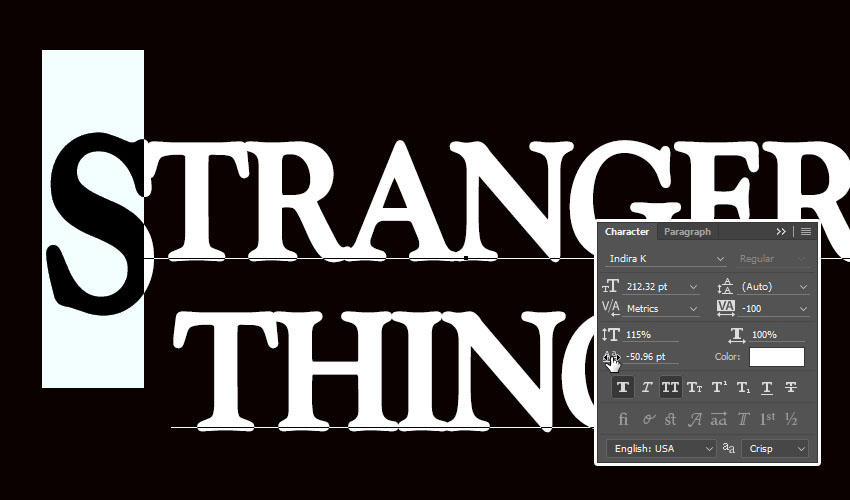This screenshot has width=850, height=500.
Task: Click the leading icon
Action: tap(725, 286)
